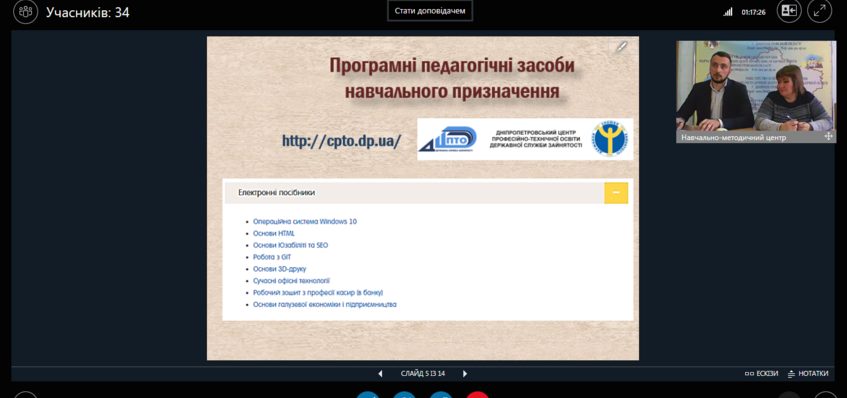Open the participants list icon
This screenshot has height=398, width=847.
(25, 12)
